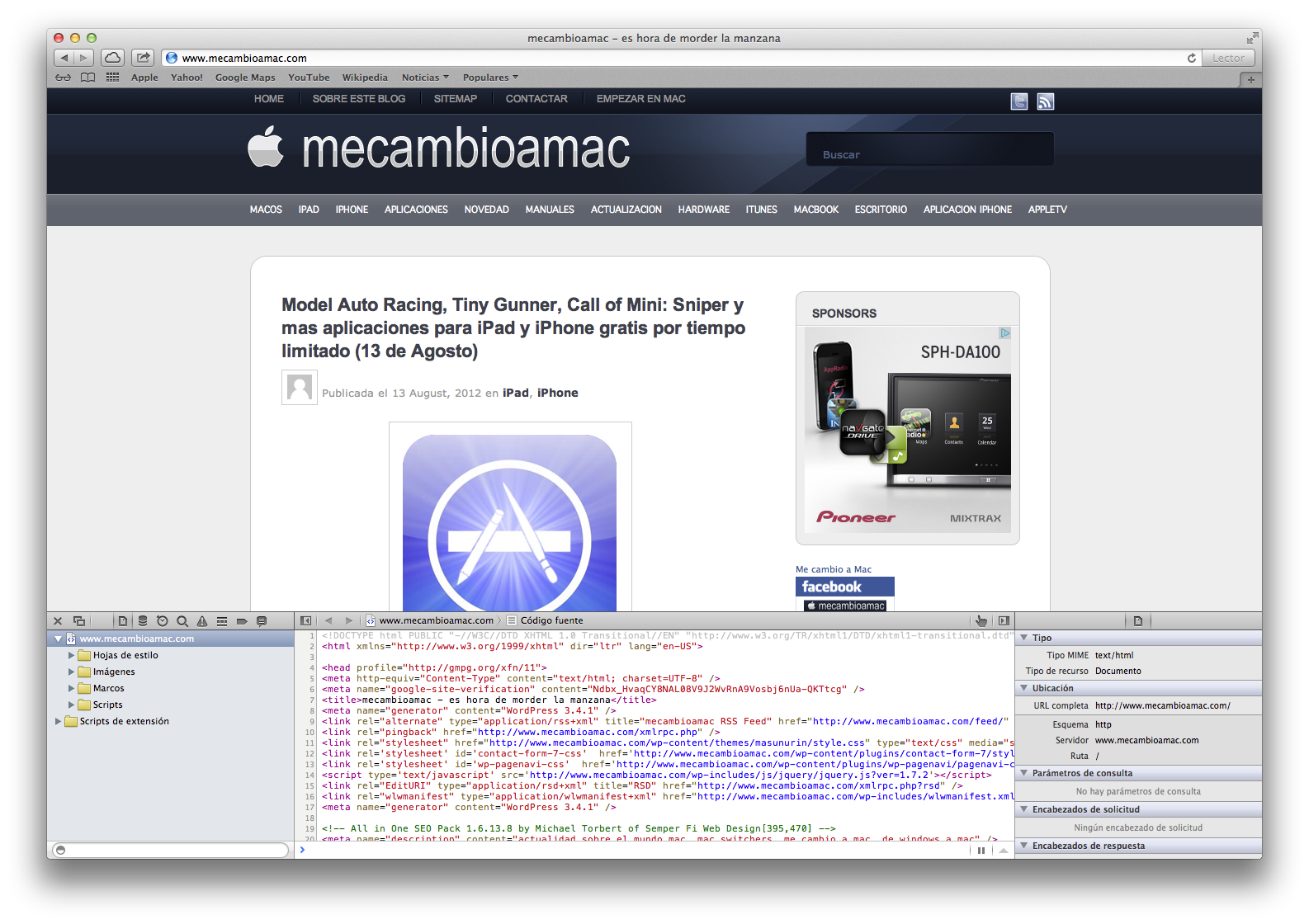Open EMPEZAR EN MAC menu item
This screenshot has width=1309, height=924.
click(641, 99)
